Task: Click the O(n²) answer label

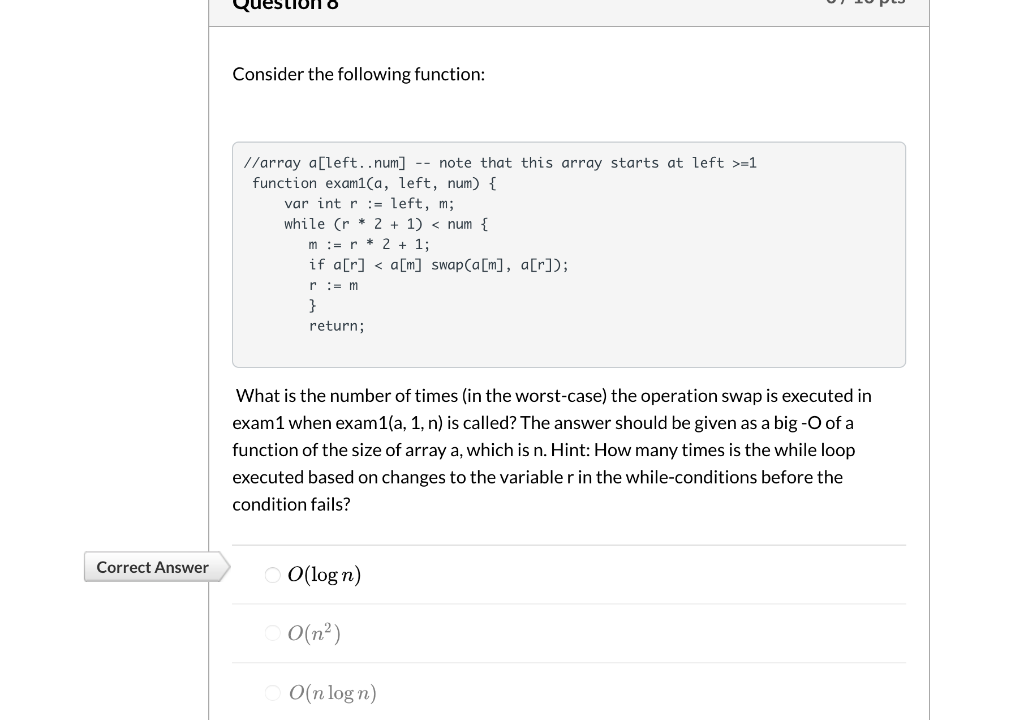Action: coord(311,632)
